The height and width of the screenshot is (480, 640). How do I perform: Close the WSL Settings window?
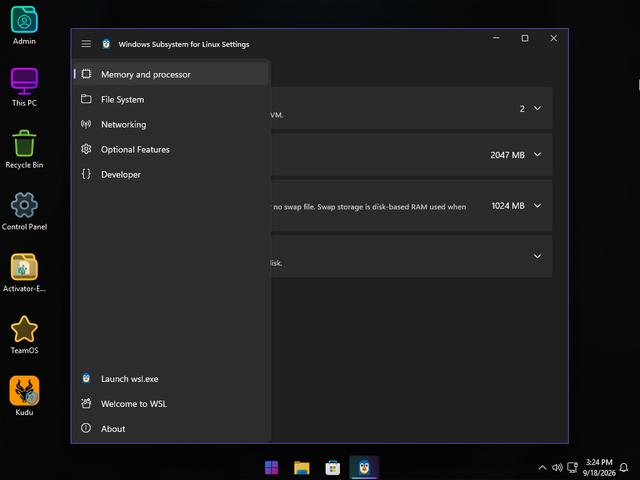tap(553, 38)
